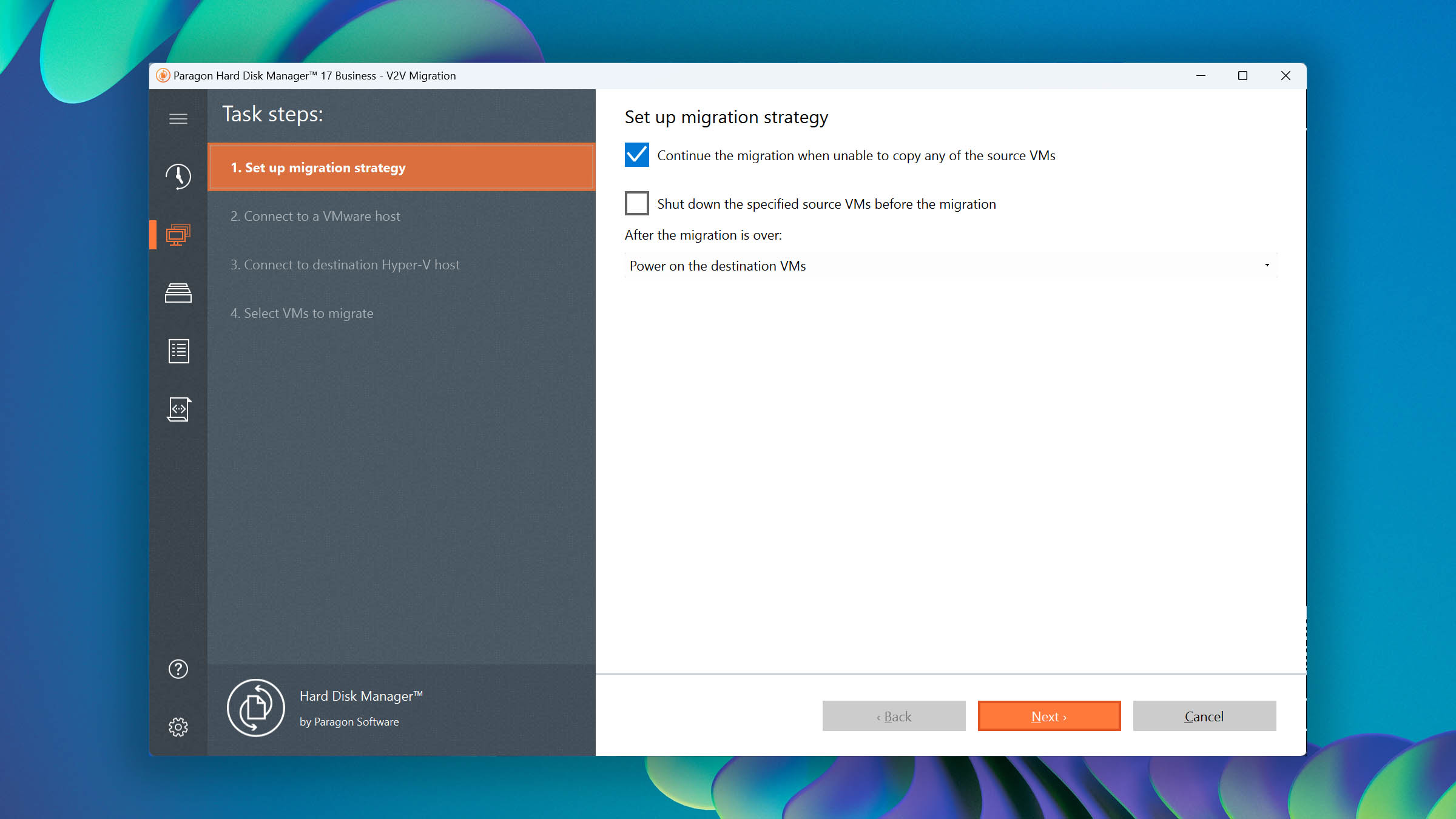Select step 3 Connect to destination Hyper-V host

pos(401,265)
